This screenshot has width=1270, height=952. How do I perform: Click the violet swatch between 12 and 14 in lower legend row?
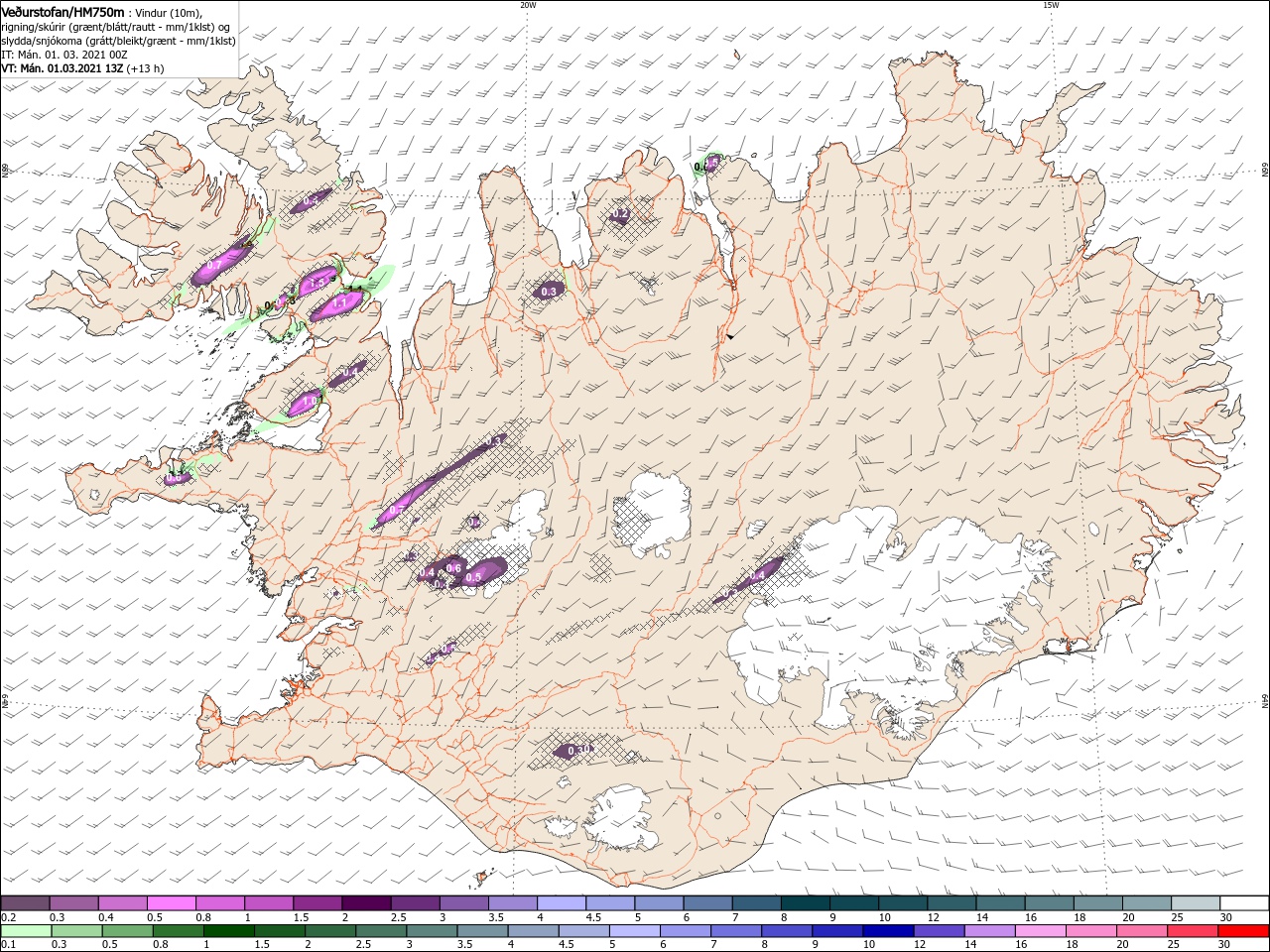[x=938, y=931]
